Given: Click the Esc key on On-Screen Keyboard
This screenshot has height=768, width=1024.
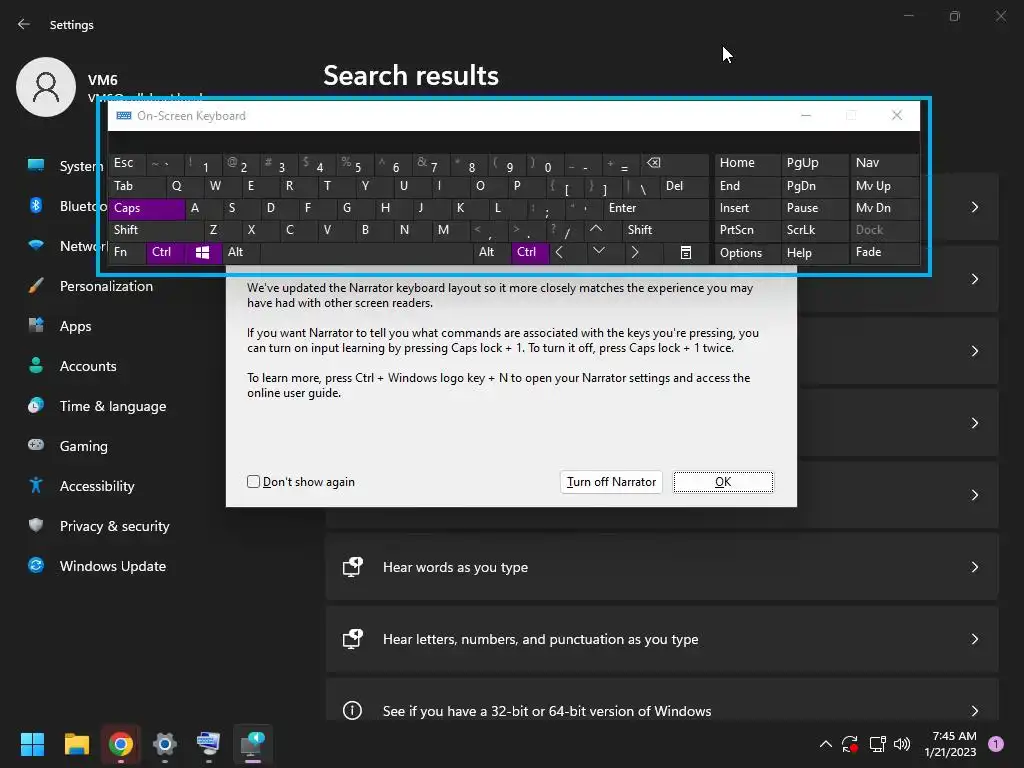Looking at the screenshot, I should coord(127,164).
